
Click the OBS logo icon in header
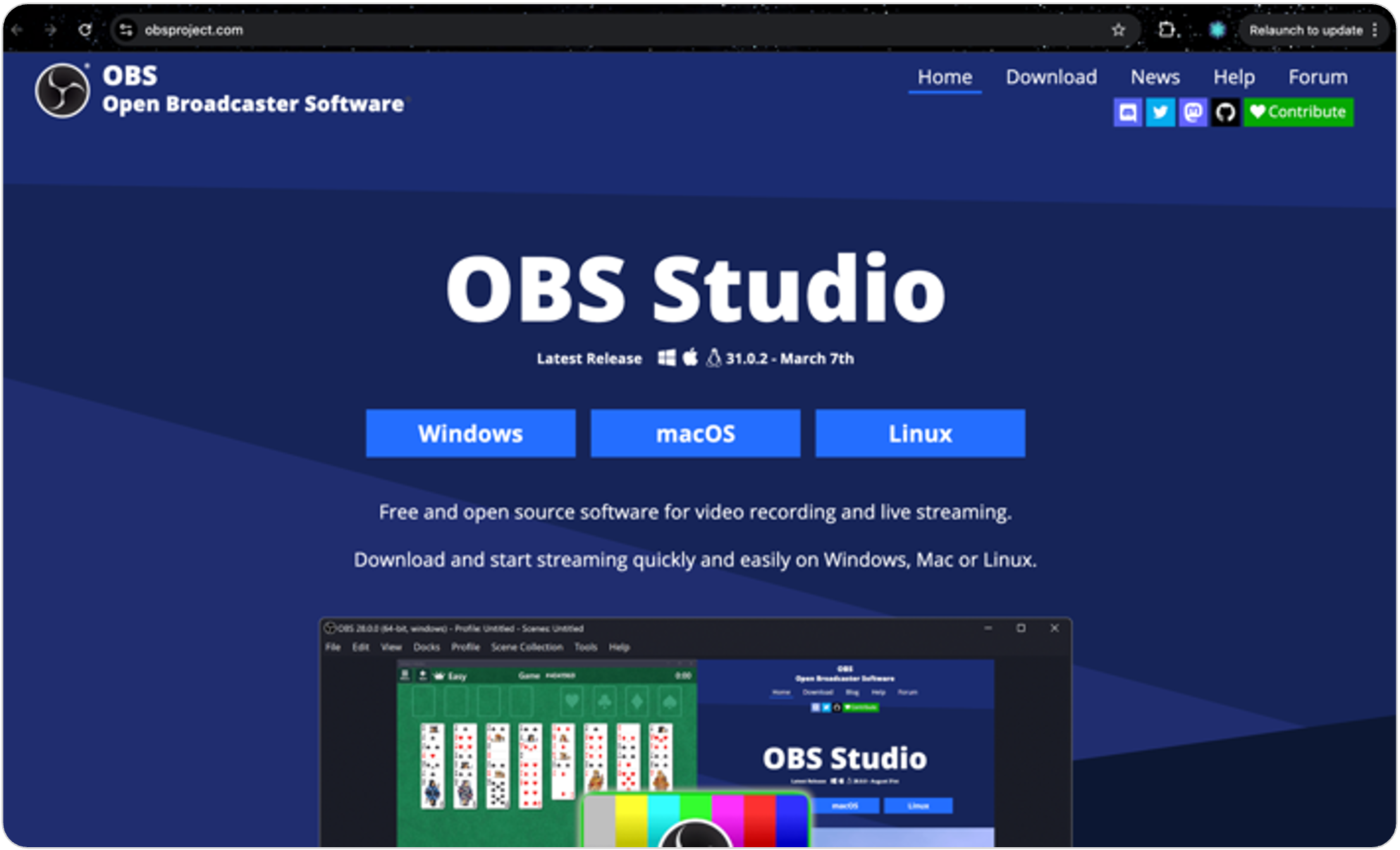tap(63, 91)
